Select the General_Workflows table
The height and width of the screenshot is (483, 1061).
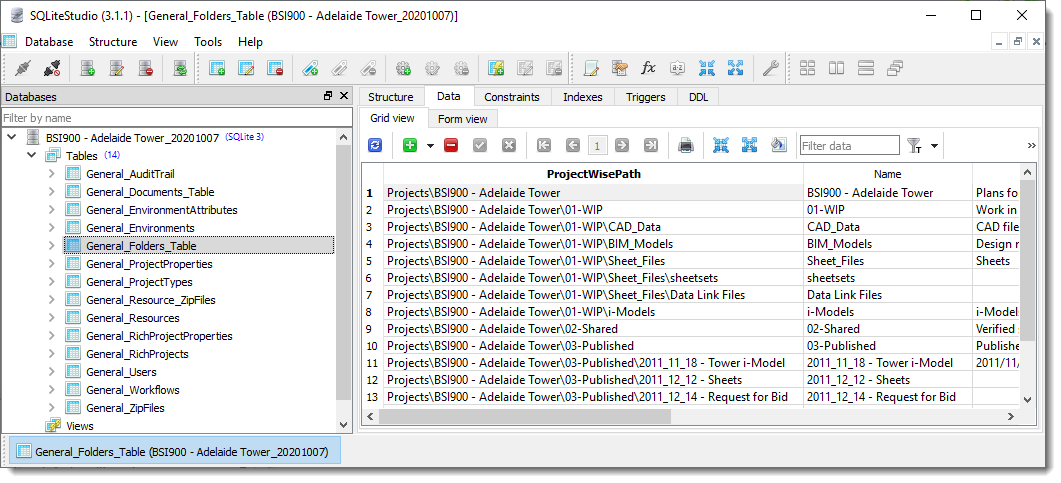(133, 390)
